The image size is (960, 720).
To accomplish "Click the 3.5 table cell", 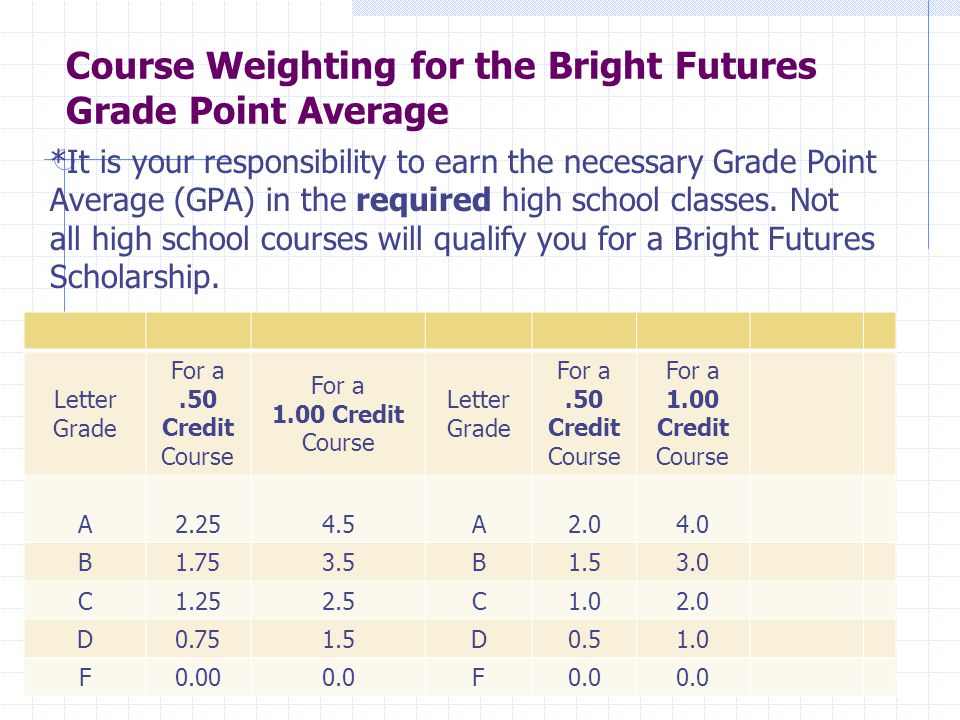I will (338, 563).
